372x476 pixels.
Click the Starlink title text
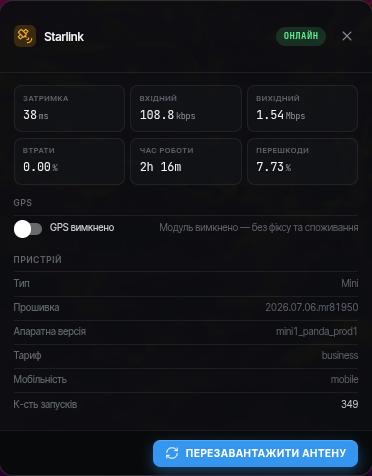[x=64, y=37]
